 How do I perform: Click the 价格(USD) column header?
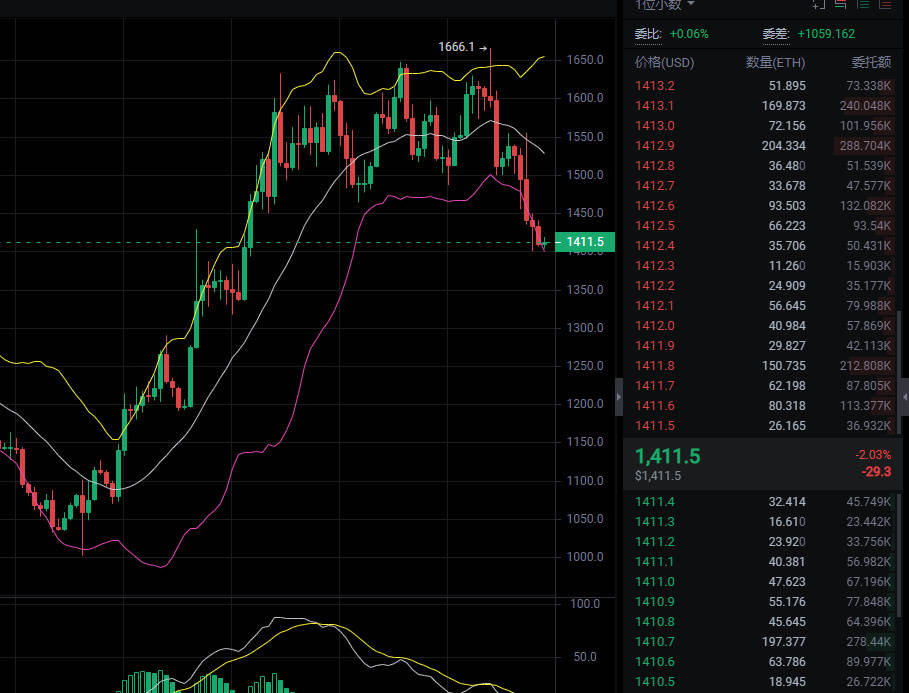(664, 63)
